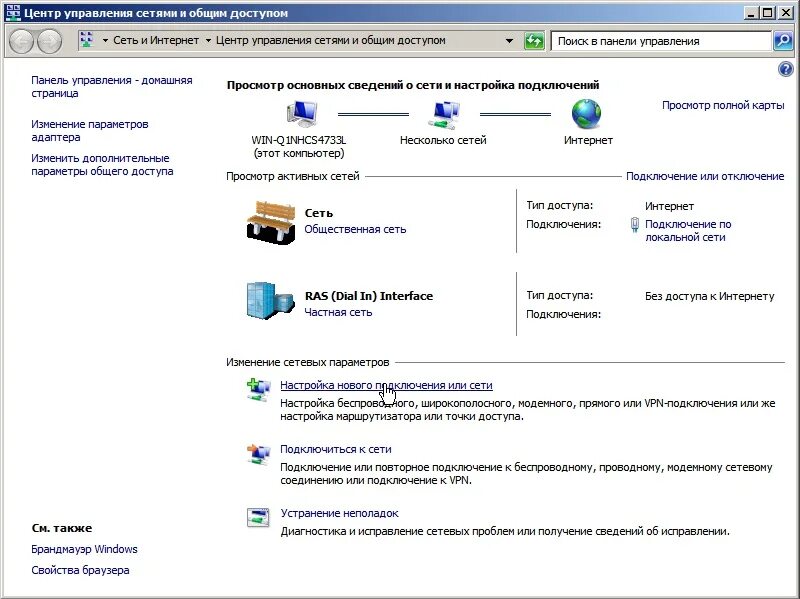Image resolution: width=800 pixels, height=599 pixels.
Task: Click the 'Сеть' network name text
Action: click(319, 213)
